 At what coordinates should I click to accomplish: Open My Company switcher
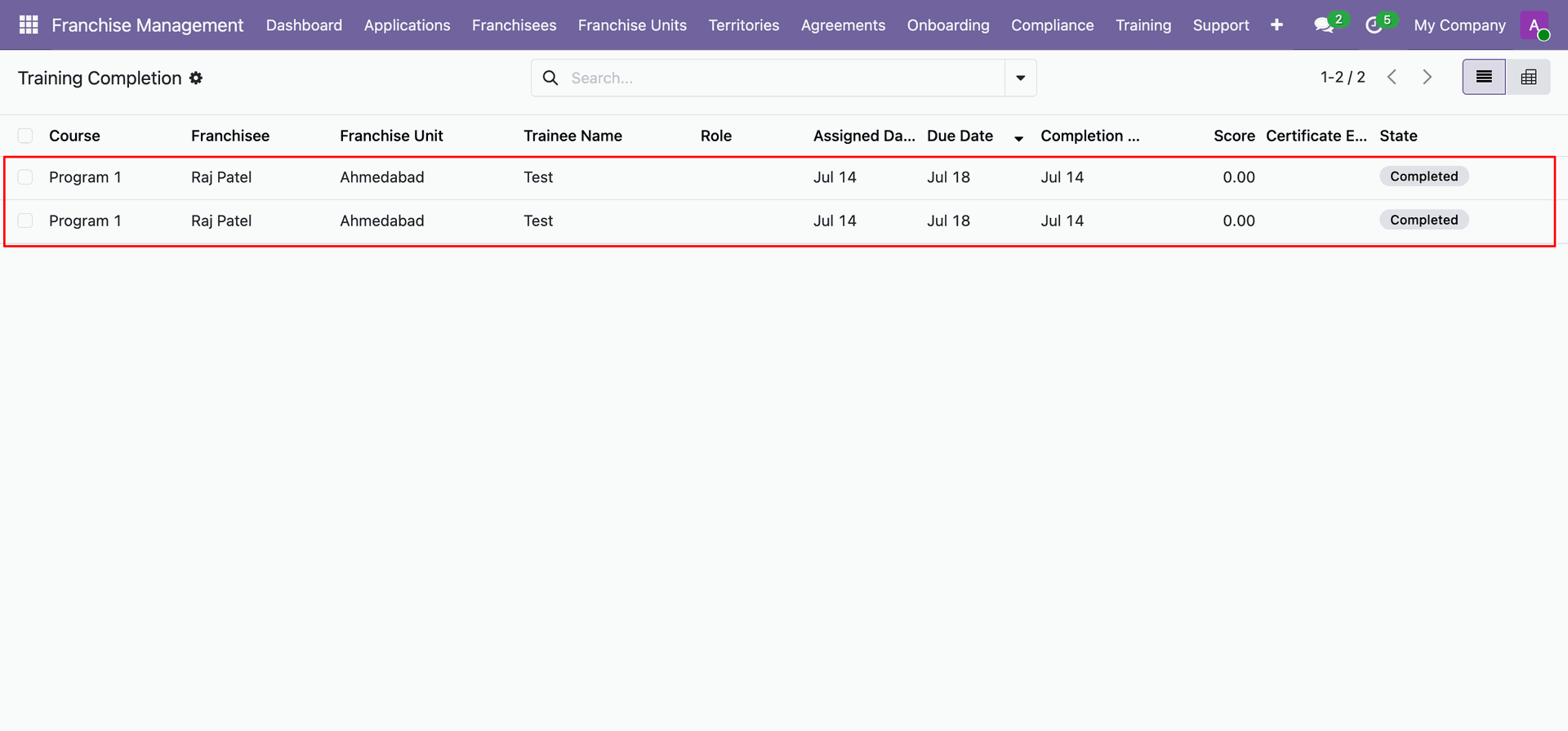1459,25
